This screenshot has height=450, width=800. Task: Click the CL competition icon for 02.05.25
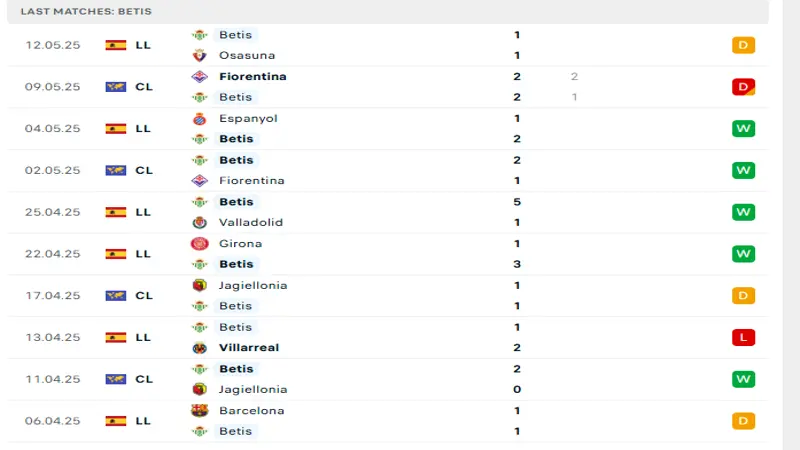tap(115, 170)
